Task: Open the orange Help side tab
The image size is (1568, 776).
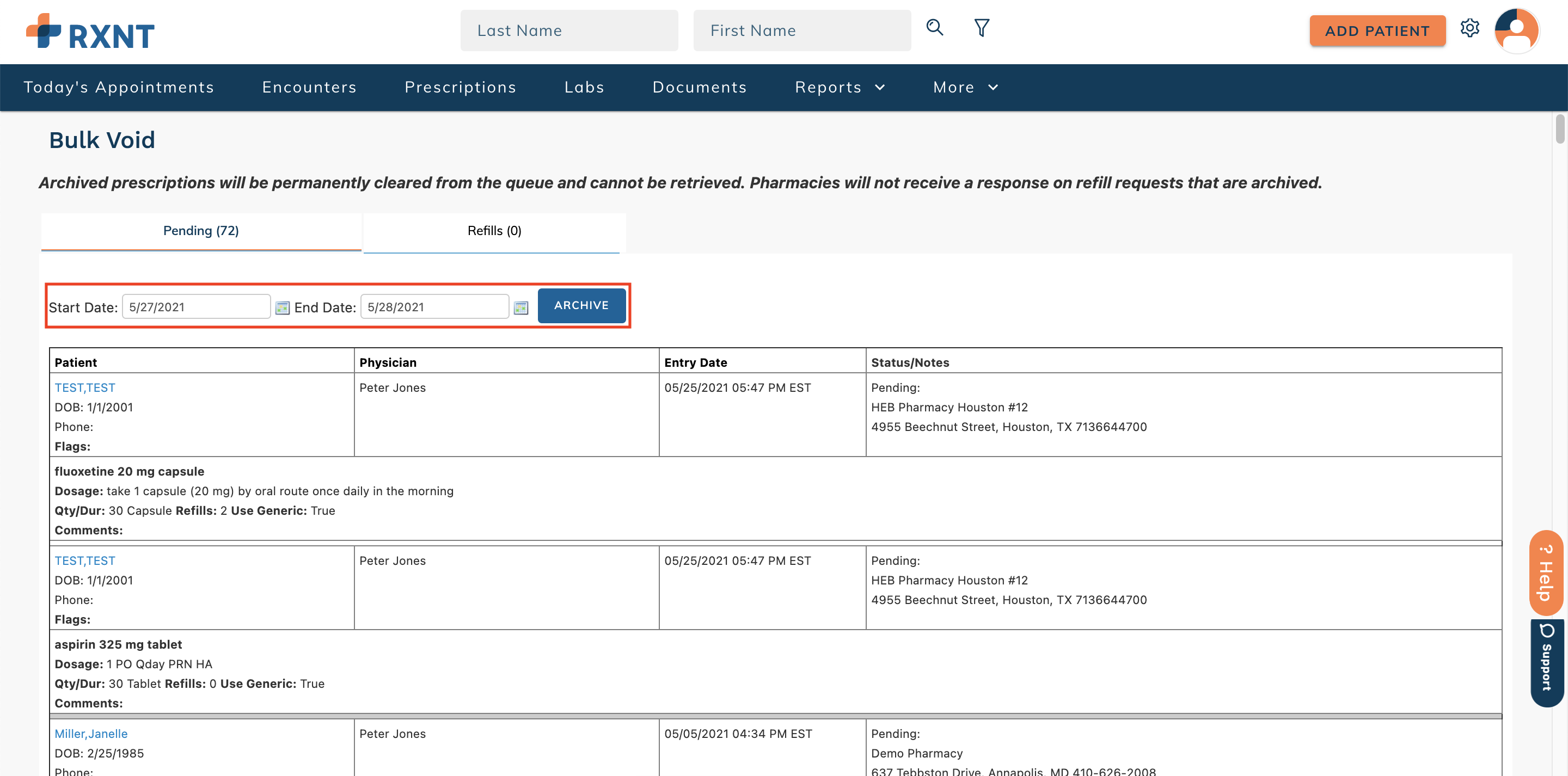Action: tap(1546, 574)
